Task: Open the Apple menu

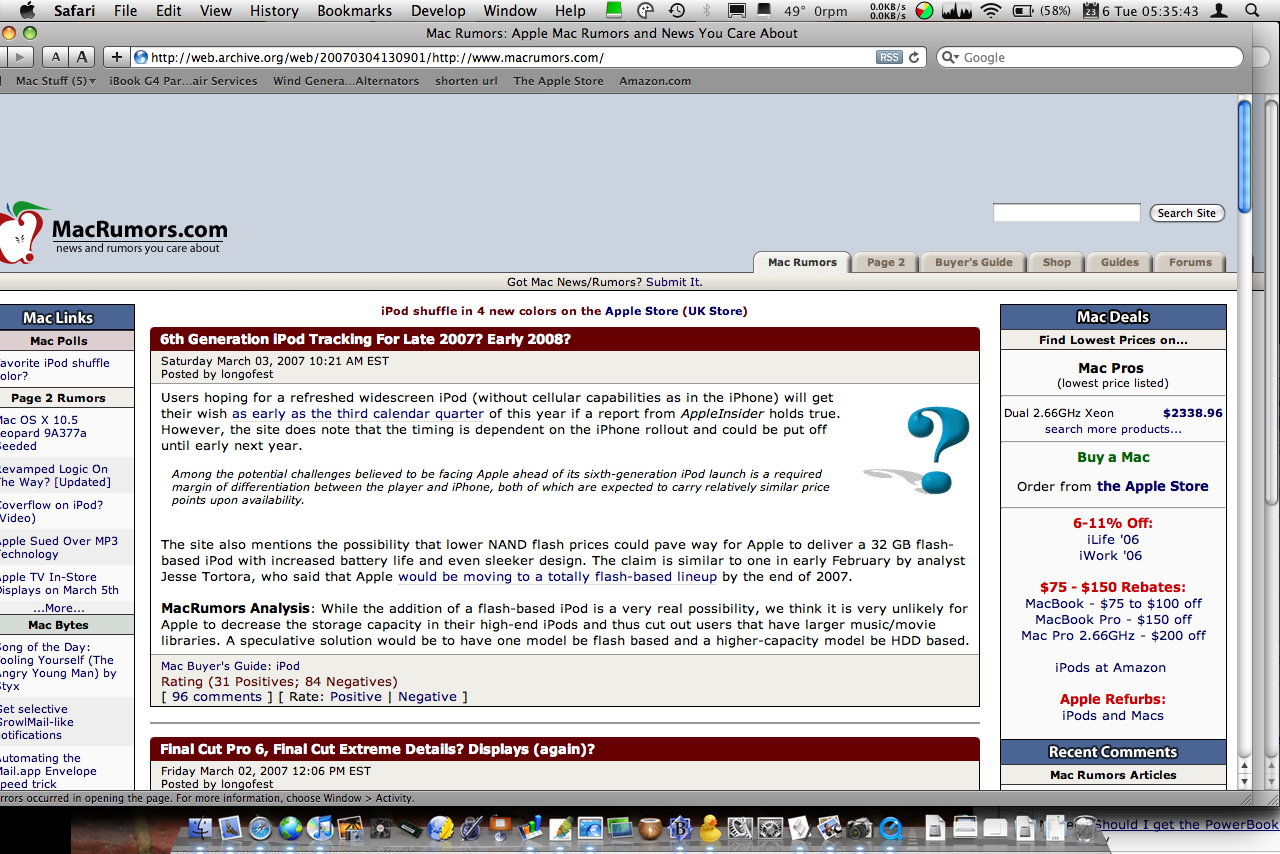Action: (27, 10)
